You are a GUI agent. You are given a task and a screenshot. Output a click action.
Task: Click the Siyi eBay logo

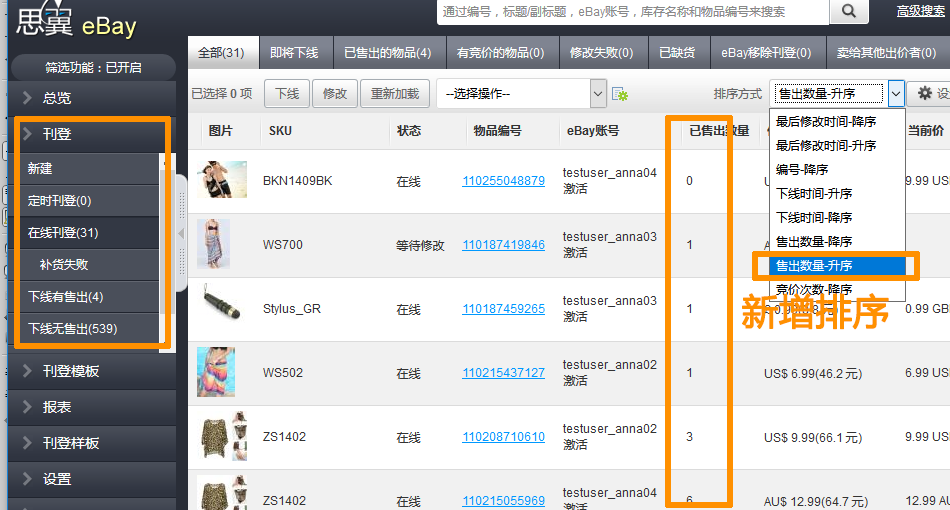pyautogui.click(x=76, y=21)
